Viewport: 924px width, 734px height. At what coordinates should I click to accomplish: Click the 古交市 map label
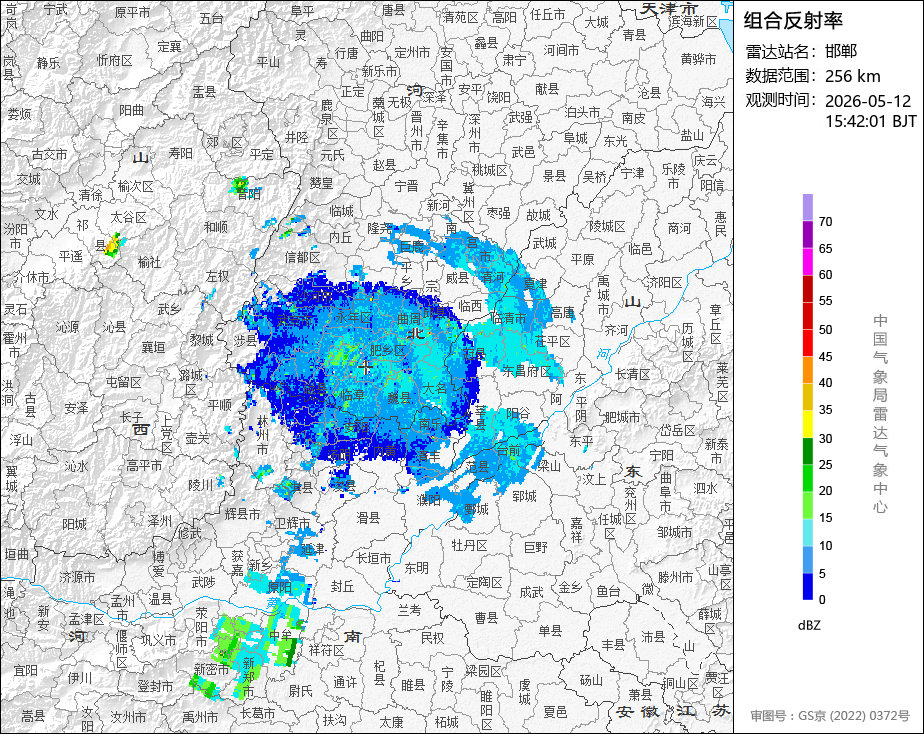pyautogui.click(x=50, y=155)
